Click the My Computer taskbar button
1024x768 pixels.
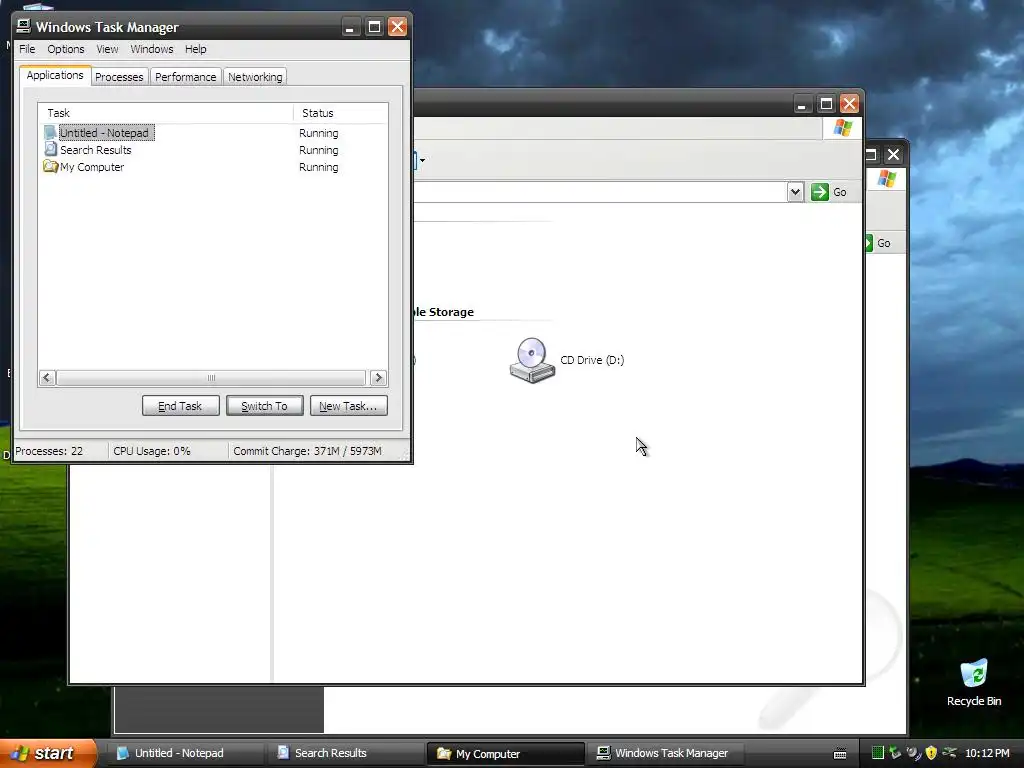pyautogui.click(x=505, y=754)
